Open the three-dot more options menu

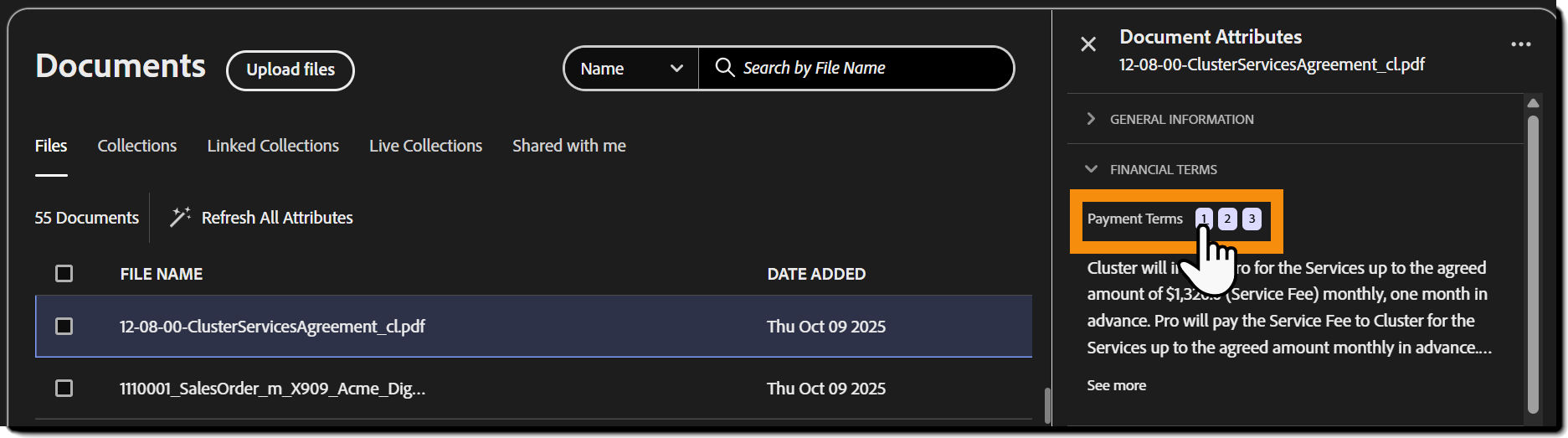[x=1520, y=44]
